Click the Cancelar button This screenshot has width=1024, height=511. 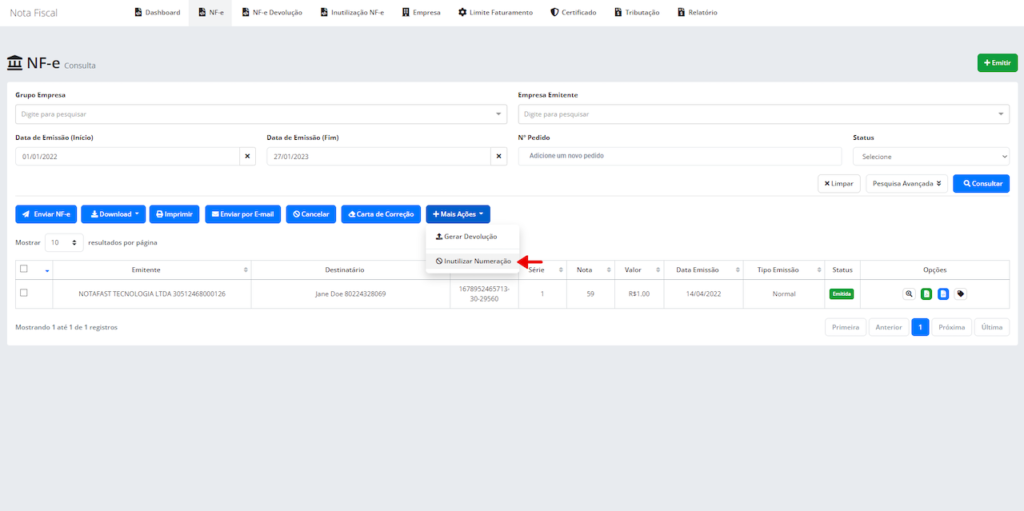[311, 214]
